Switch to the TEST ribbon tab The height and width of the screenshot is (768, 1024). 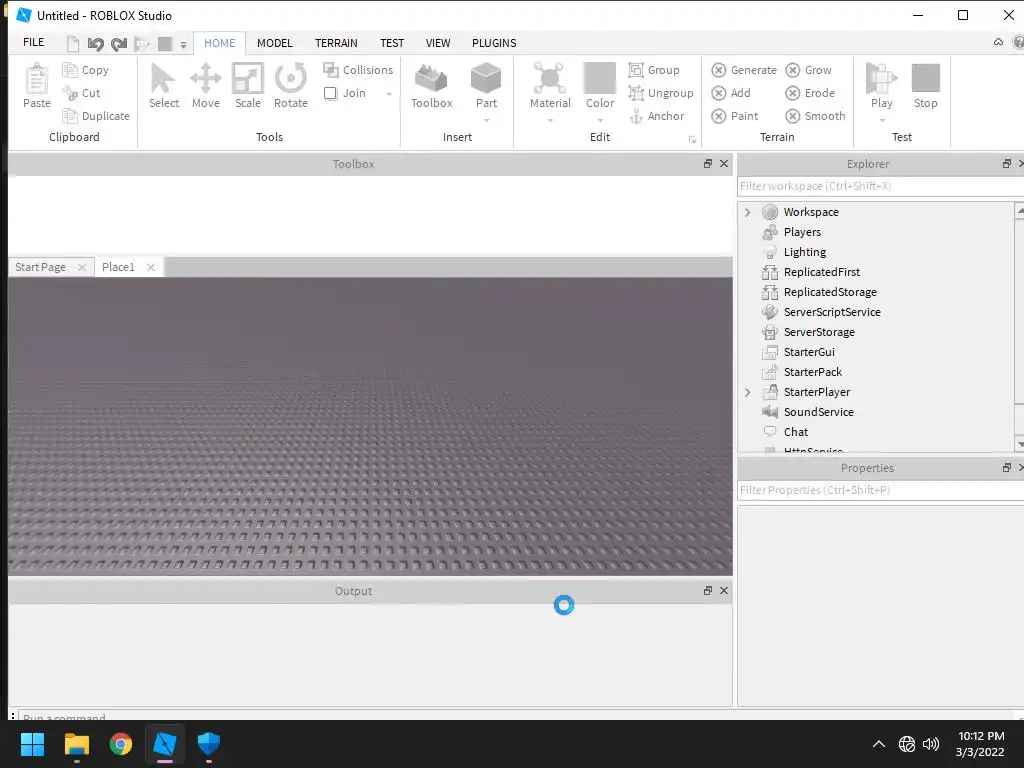click(392, 43)
